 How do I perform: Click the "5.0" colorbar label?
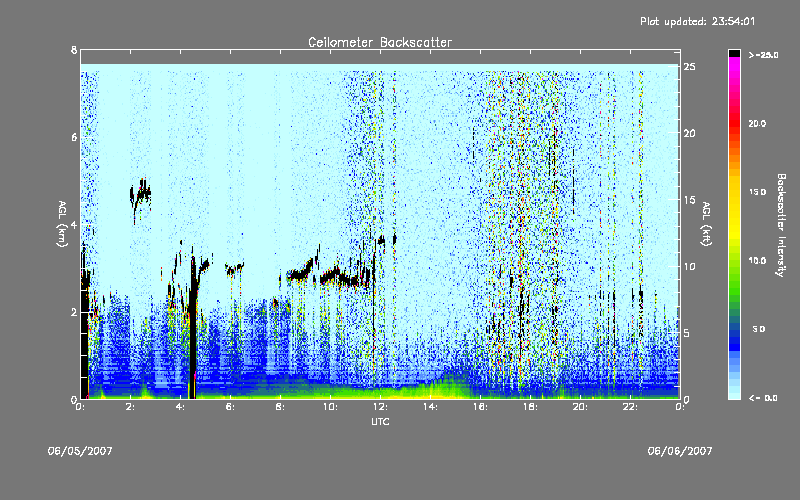point(760,329)
